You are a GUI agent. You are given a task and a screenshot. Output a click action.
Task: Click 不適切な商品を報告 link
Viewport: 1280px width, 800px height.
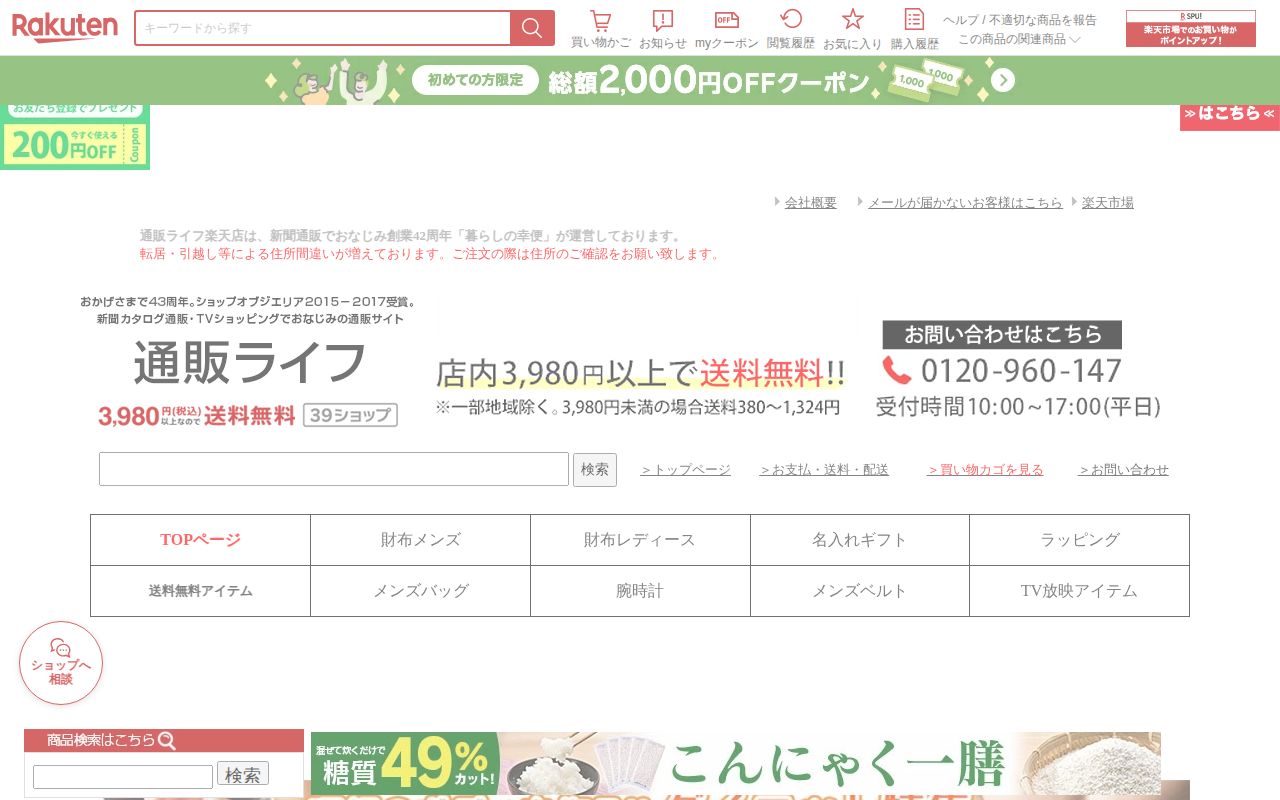1043,20
